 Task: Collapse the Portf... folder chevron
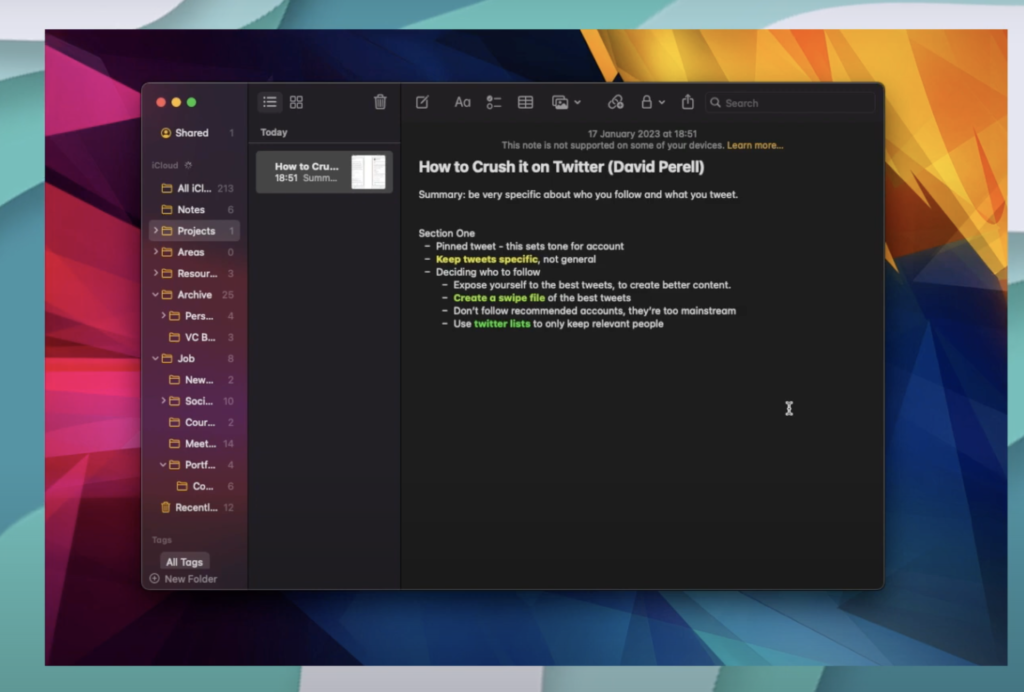[x=163, y=465]
